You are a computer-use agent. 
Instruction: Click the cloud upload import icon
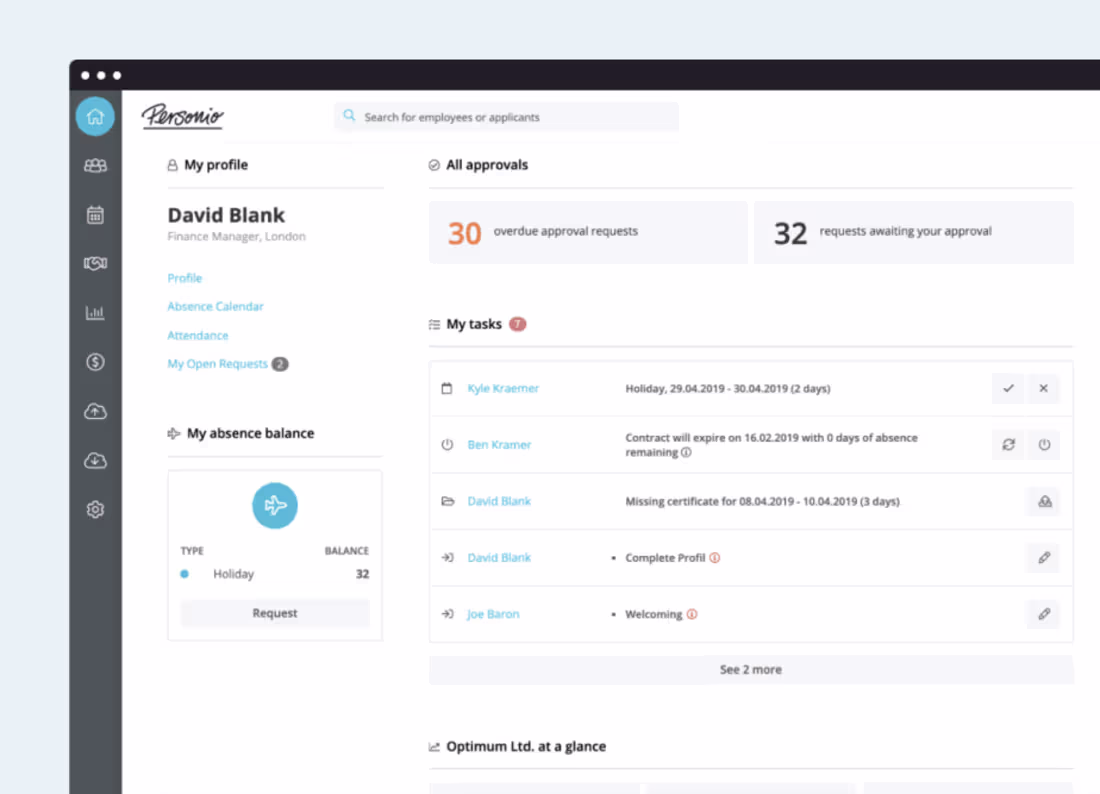coord(95,411)
